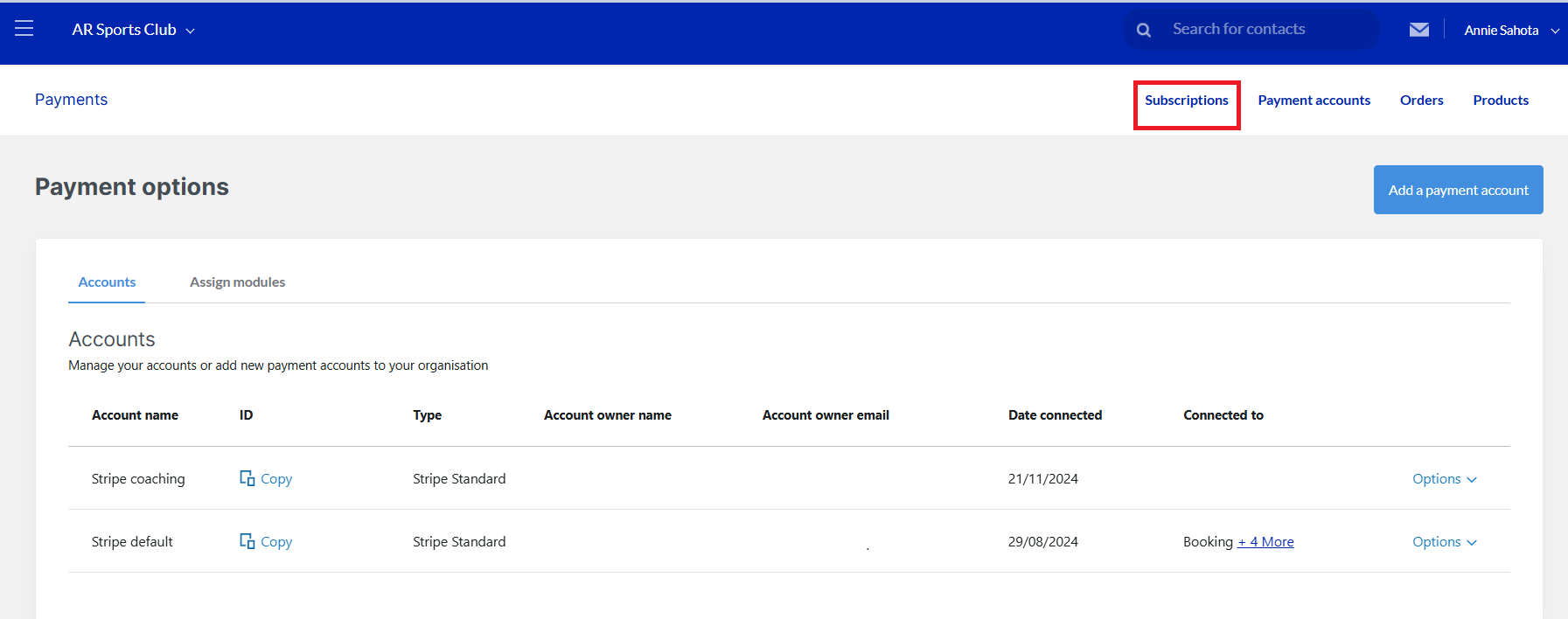Click the Account name column header
The width and height of the screenshot is (1568, 619).
tap(135, 415)
